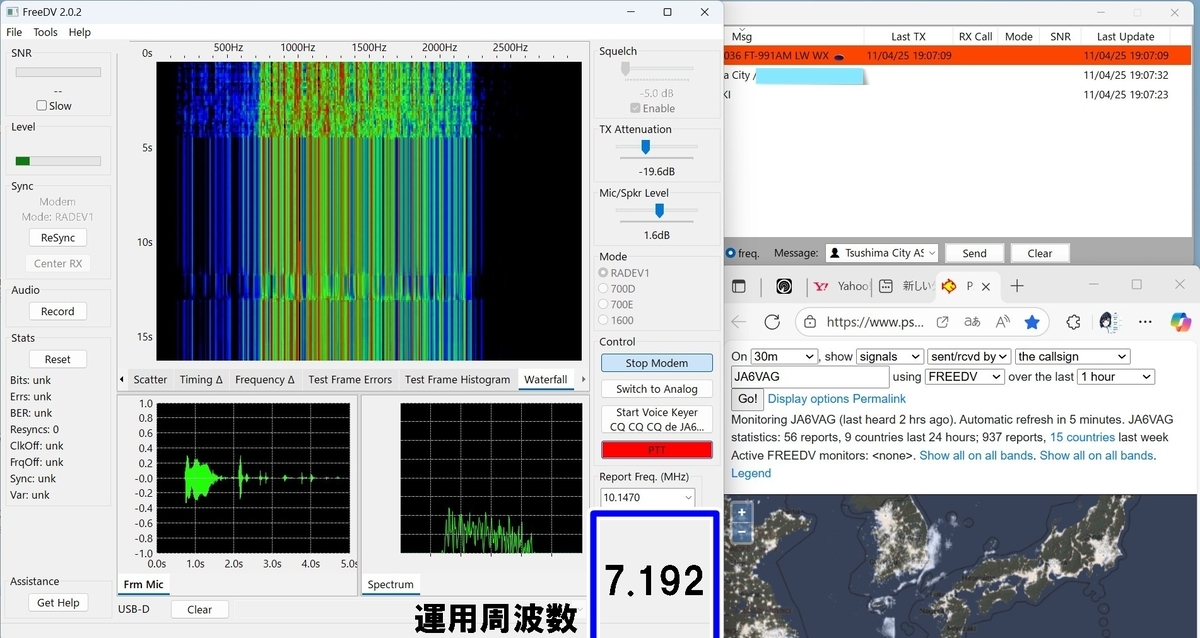Start read aloud from the address bar
The width and height of the screenshot is (1200, 638).
click(1003, 322)
